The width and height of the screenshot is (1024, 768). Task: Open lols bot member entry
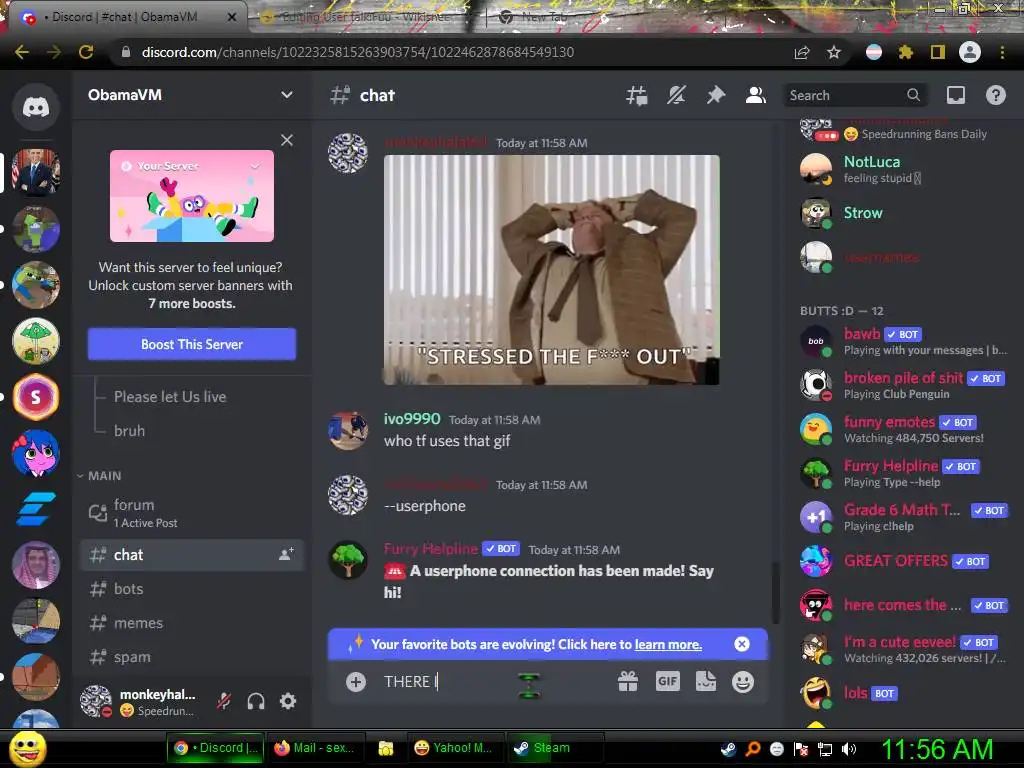[904, 693]
